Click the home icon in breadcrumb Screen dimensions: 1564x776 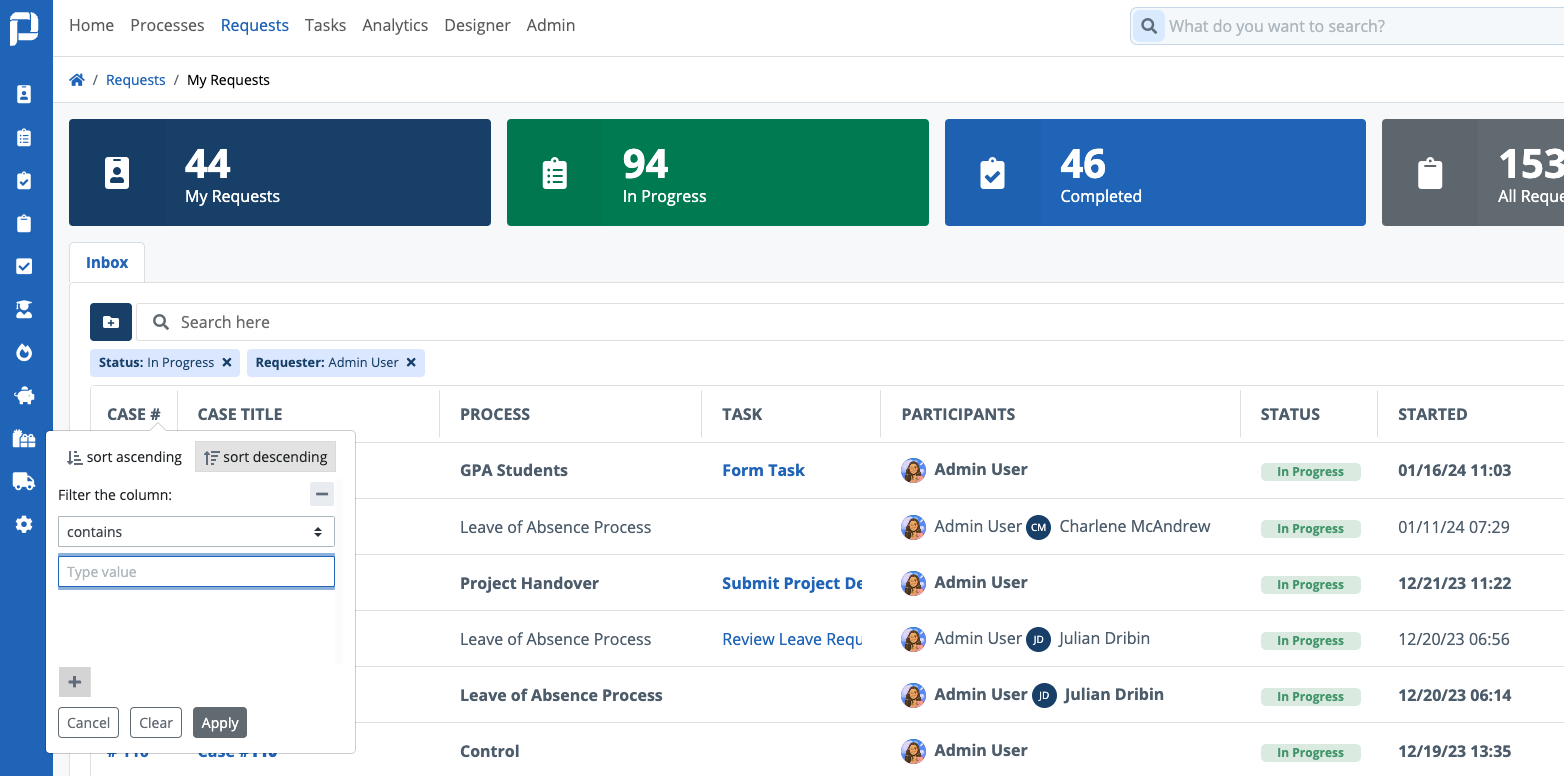point(76,80)
